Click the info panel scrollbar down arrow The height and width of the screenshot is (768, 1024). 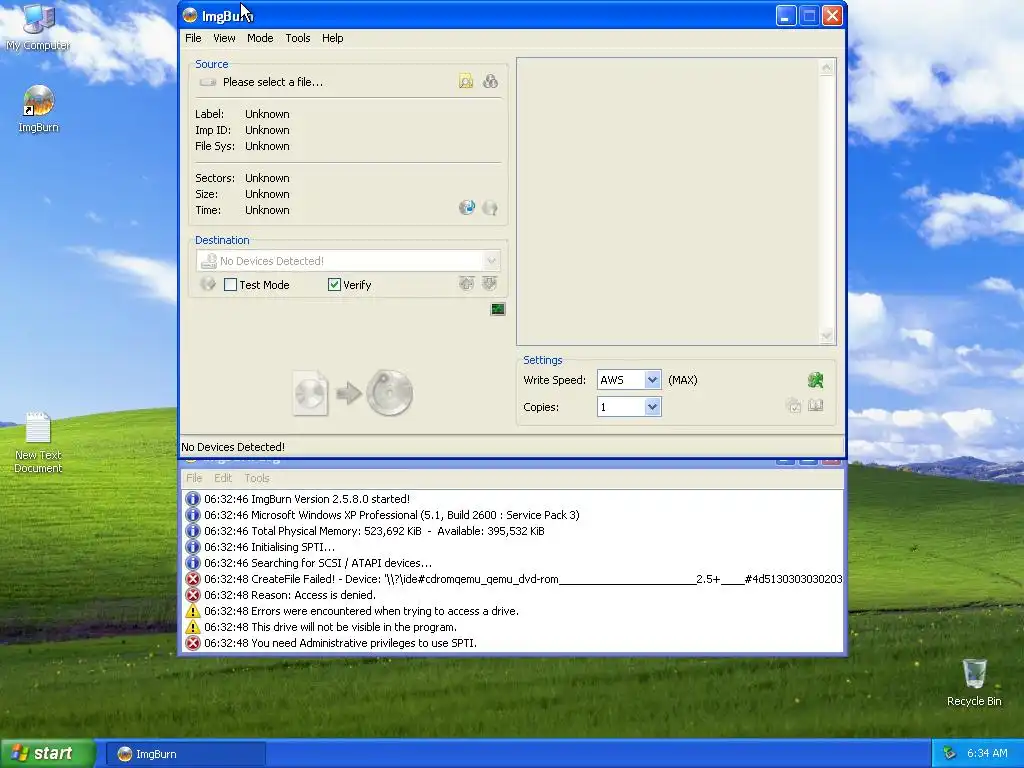pos(826,336)
